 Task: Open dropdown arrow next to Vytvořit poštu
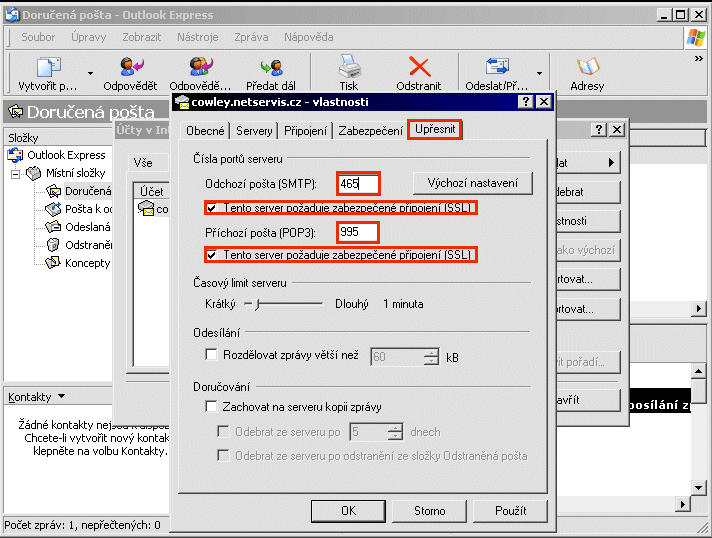pyautogui.click(x=90, y=73)
